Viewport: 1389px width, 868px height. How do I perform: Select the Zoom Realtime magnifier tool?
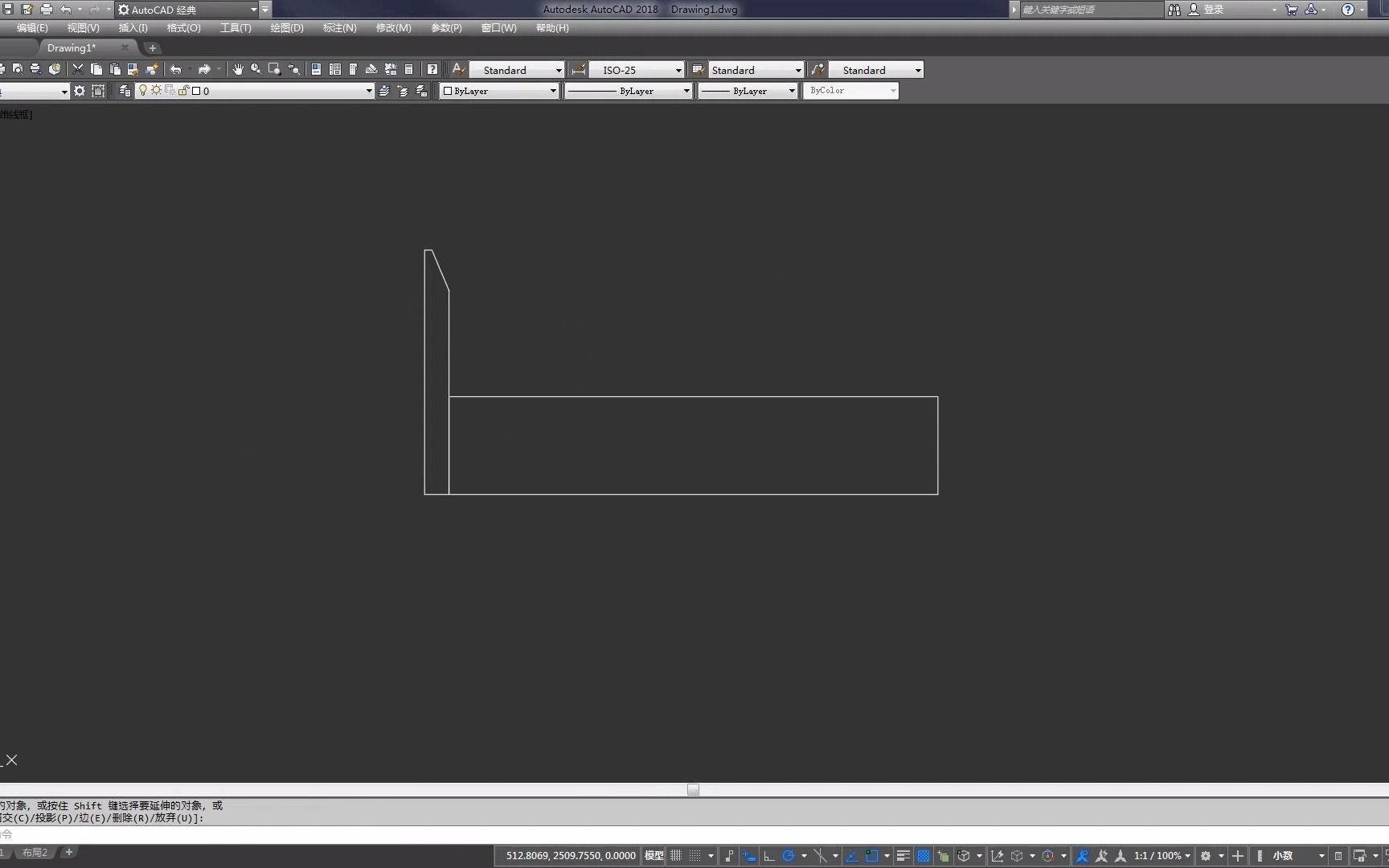point(256,70)
